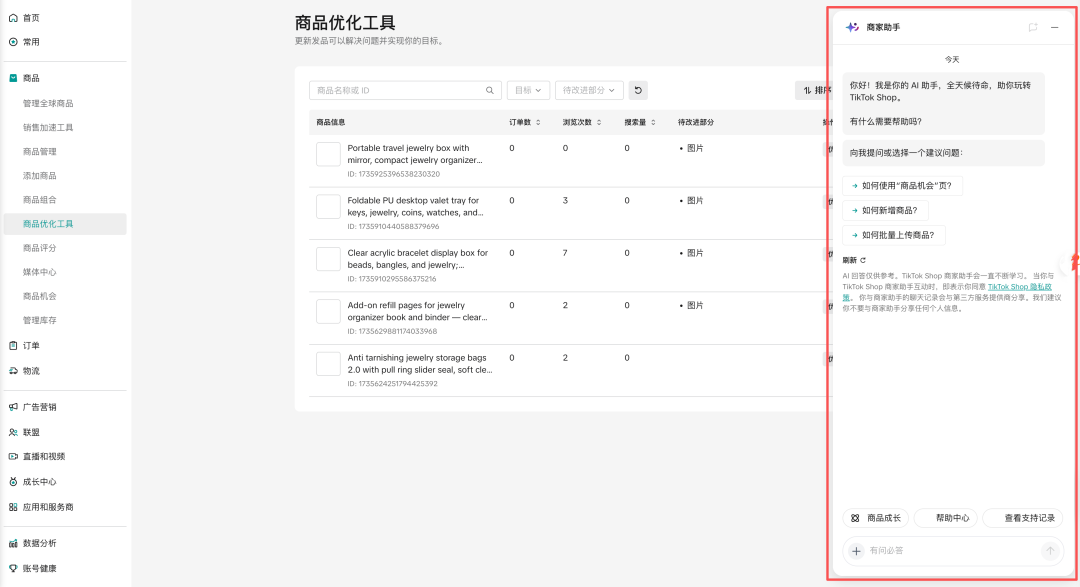Open the TikTok Shop 隐私政策 link

click(1019, 287)
